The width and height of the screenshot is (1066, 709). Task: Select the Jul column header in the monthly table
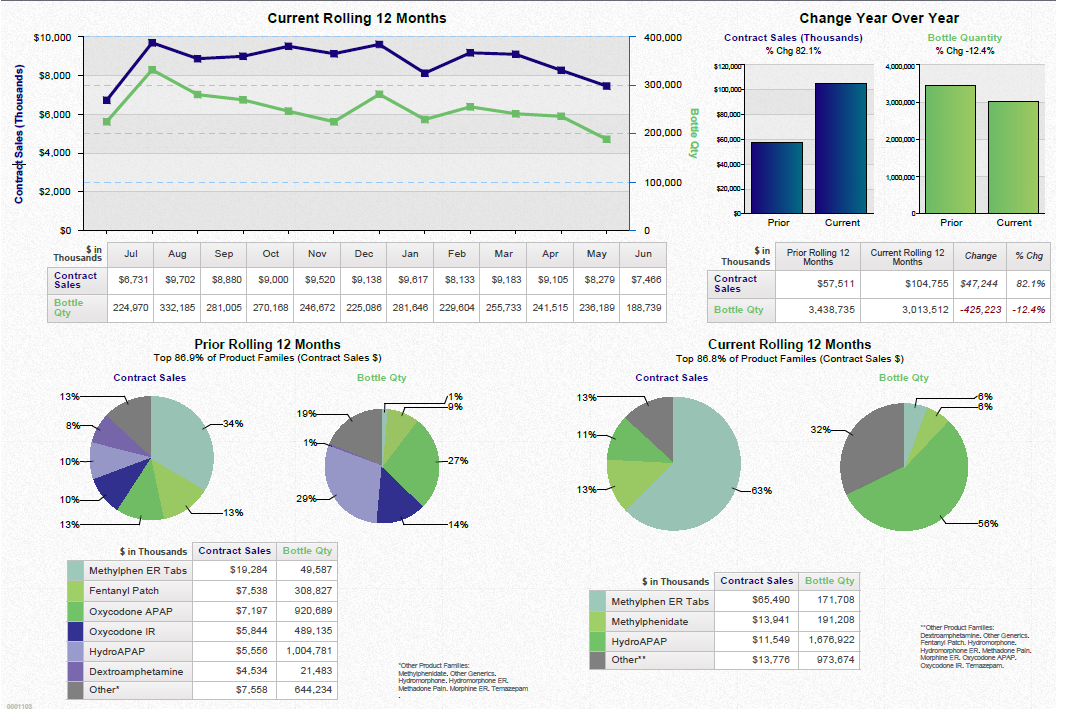click(130, 254)
